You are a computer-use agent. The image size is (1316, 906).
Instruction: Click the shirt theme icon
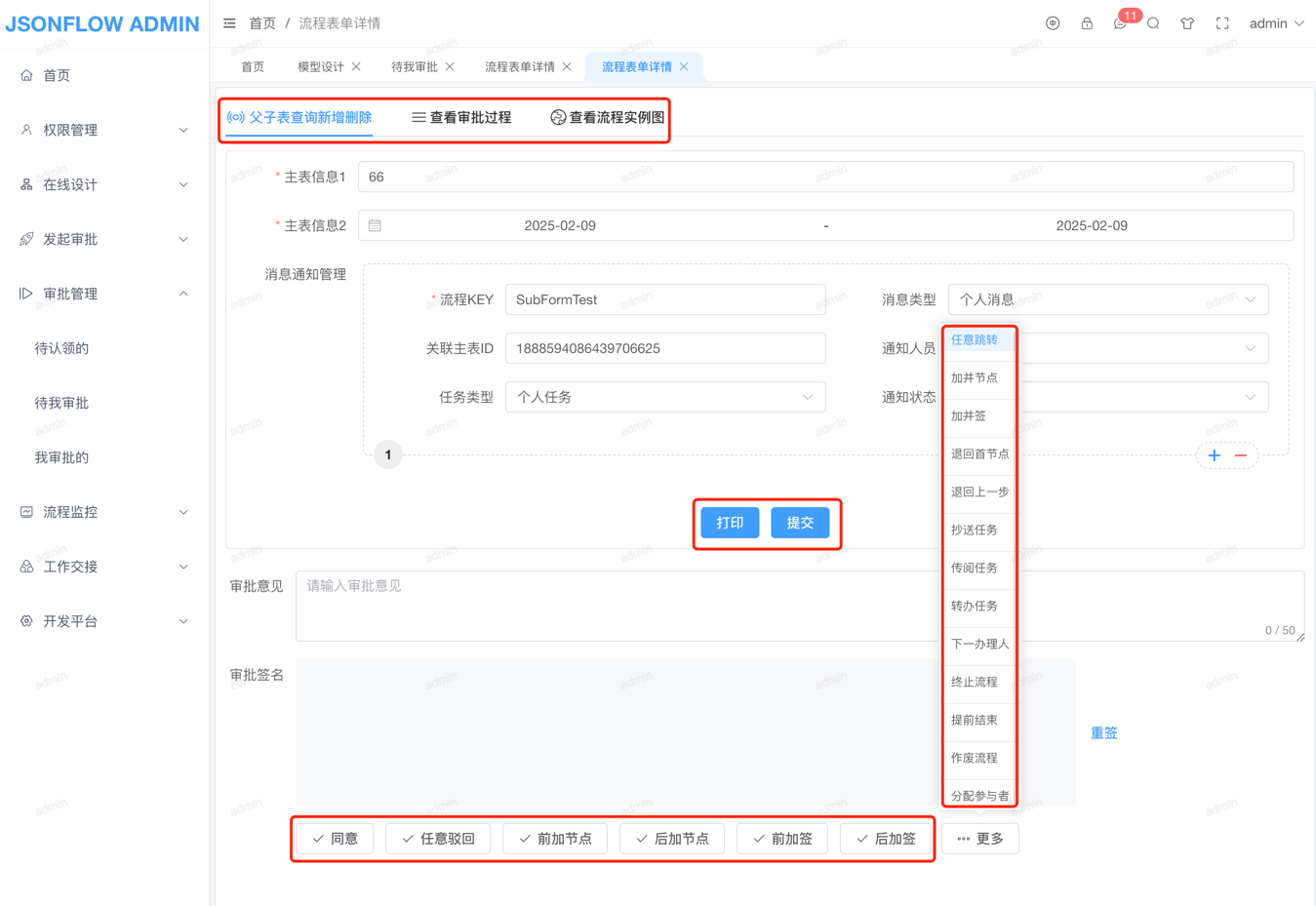coord(1187,23)
